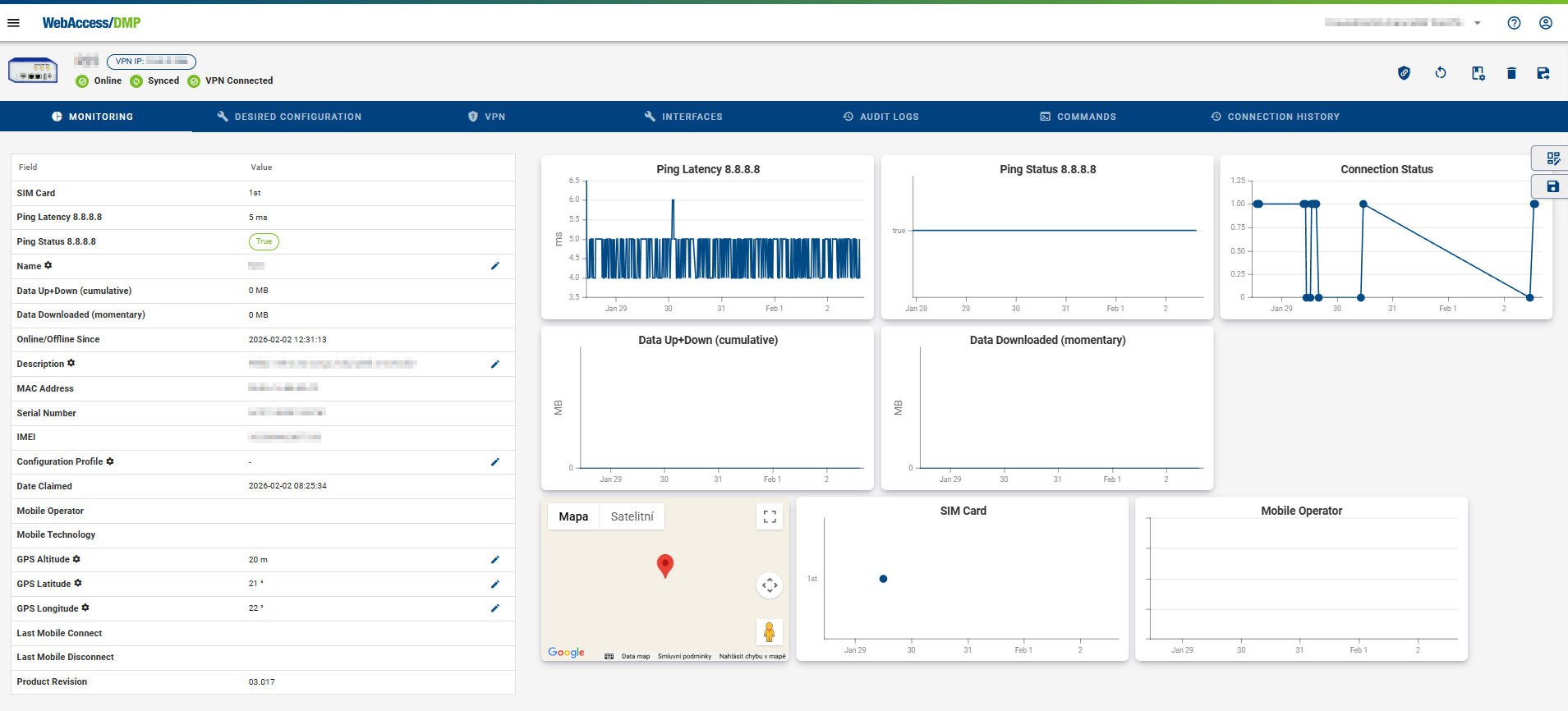The height and width of the screenshot is (711, 1568).
Task: Open the VPN tab
Action: [486, 117]
